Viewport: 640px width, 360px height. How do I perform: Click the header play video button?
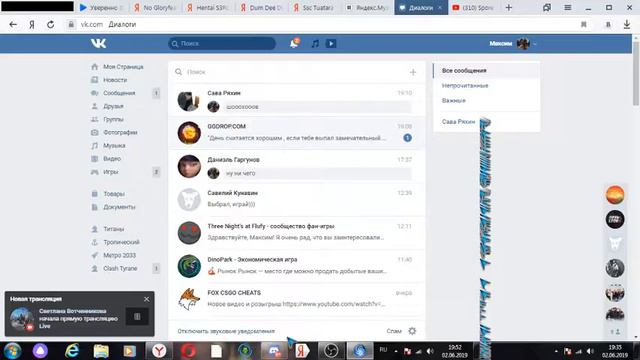[331, 43]
